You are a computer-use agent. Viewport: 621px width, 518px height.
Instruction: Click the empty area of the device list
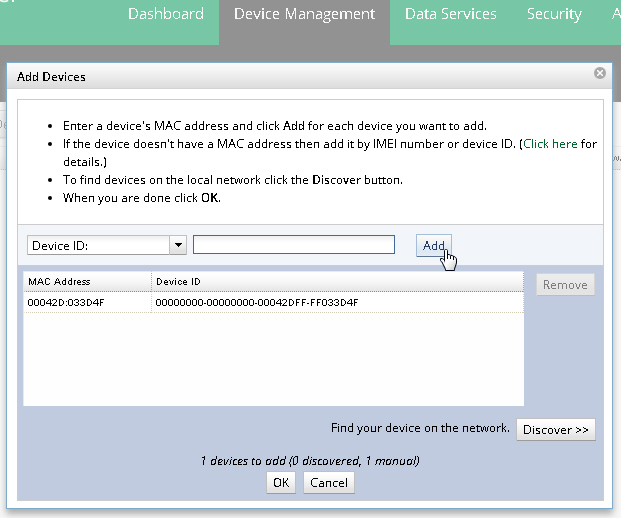click(x=272, y=360)
